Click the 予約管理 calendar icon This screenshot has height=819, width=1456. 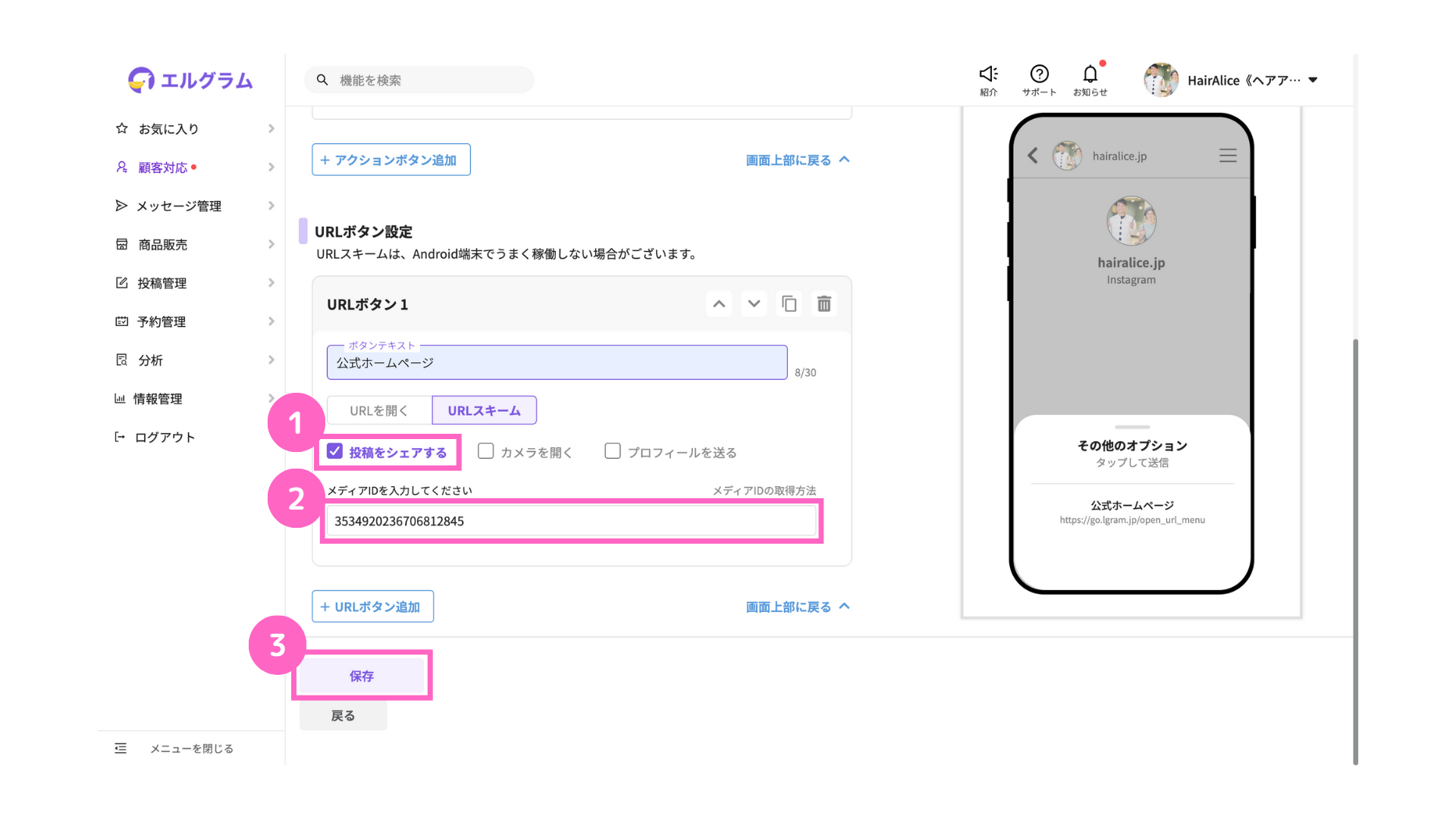point(121,322)
